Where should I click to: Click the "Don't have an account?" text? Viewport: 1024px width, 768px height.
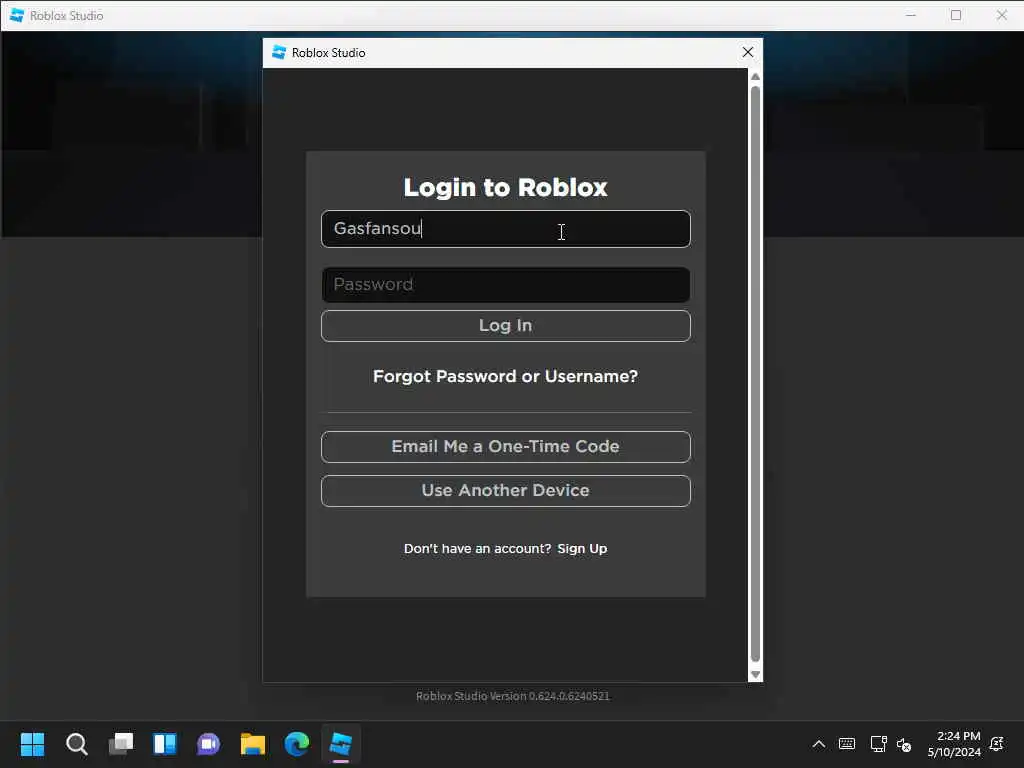477,549
